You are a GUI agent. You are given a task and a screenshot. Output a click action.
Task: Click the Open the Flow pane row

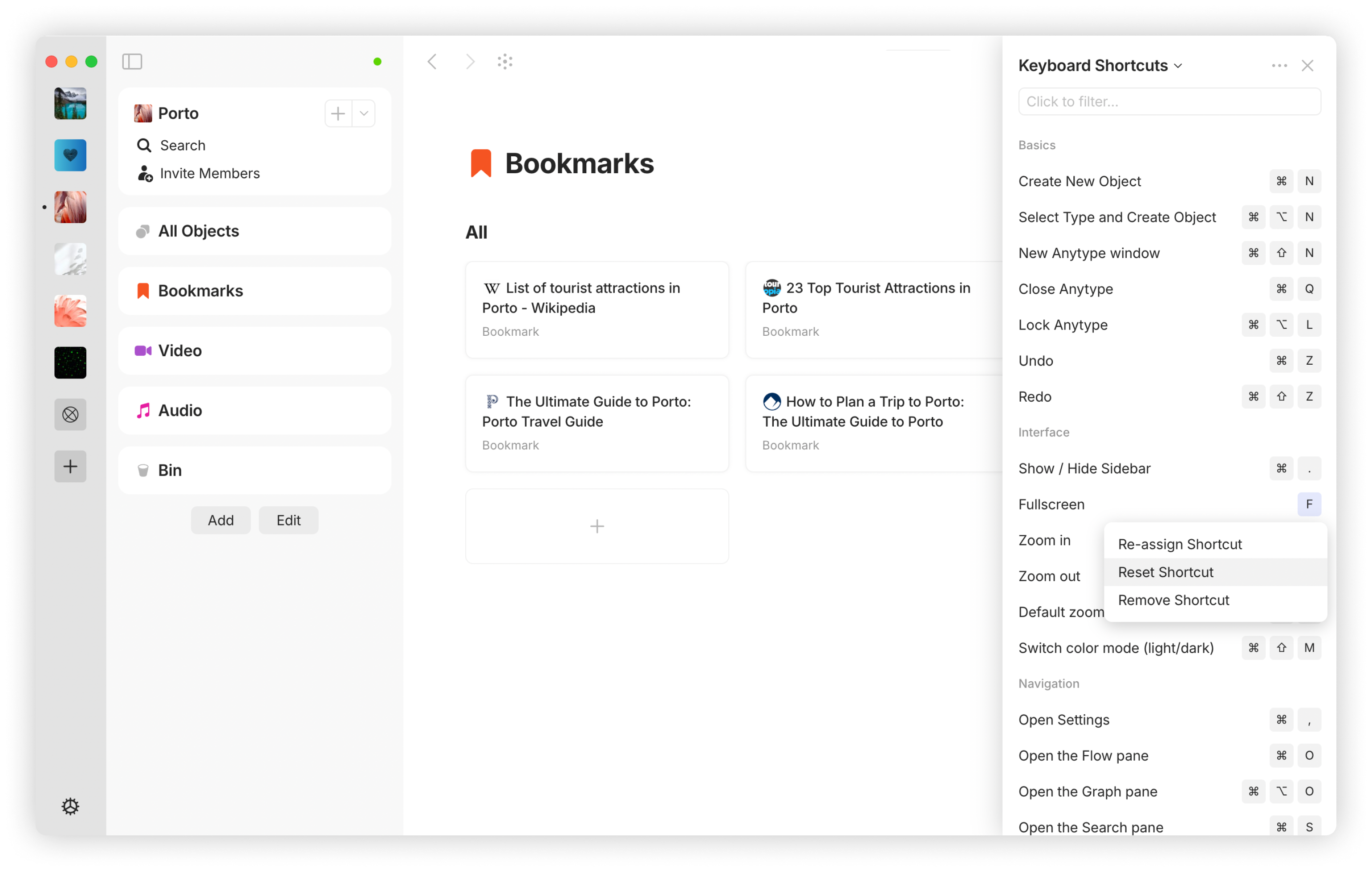1169,756
